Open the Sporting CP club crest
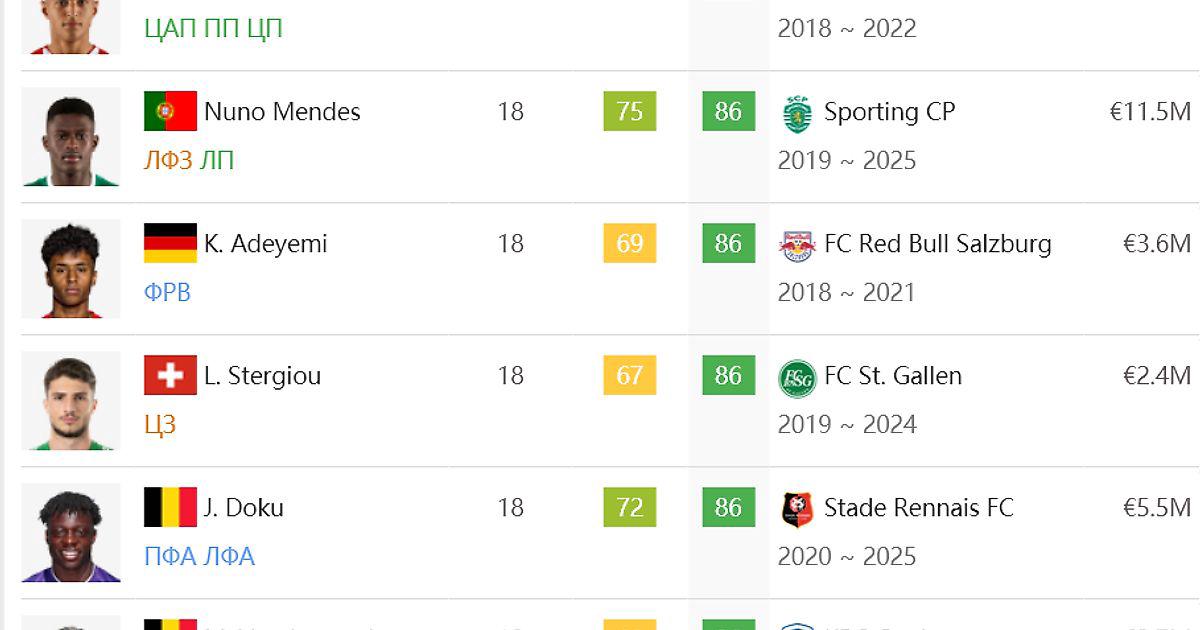 coord(797,113)
